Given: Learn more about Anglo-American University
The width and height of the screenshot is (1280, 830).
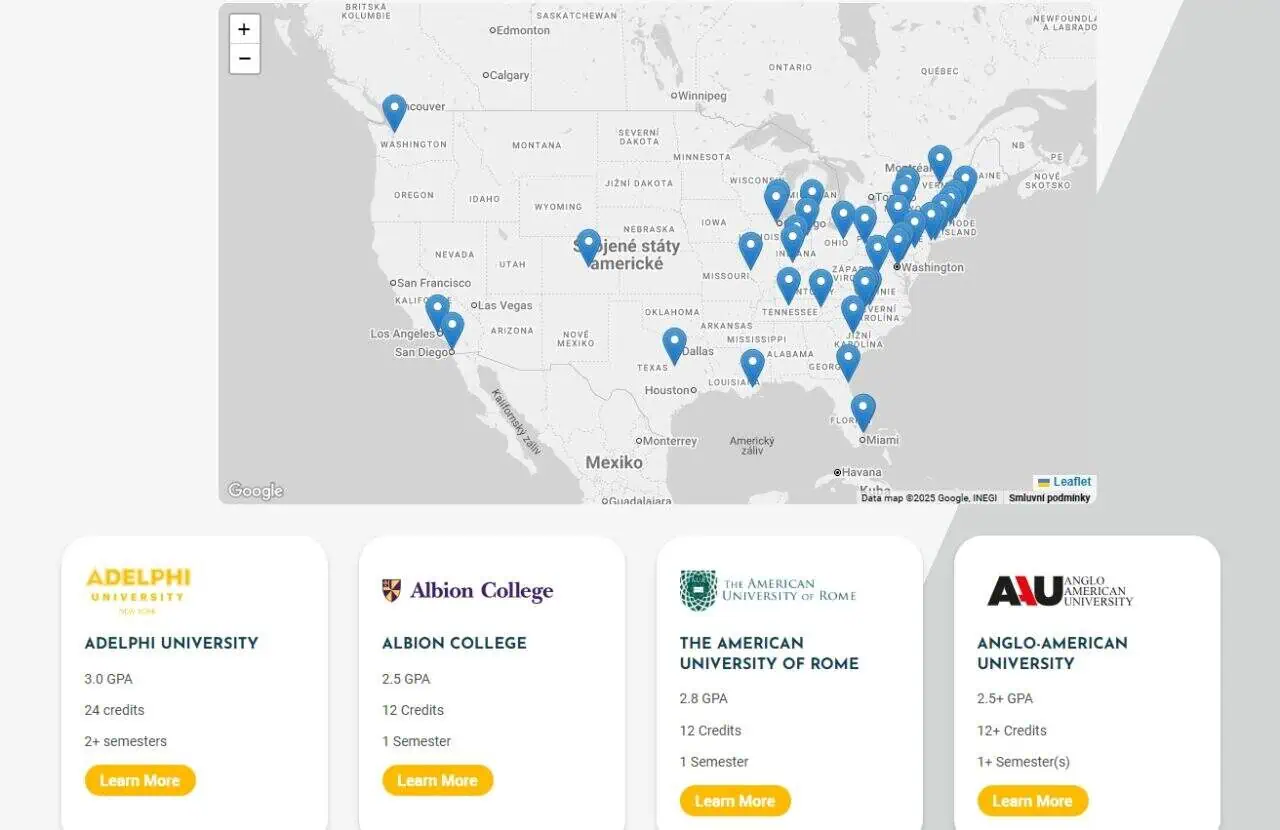Looking at the screenshot, I should [1033, 801].
